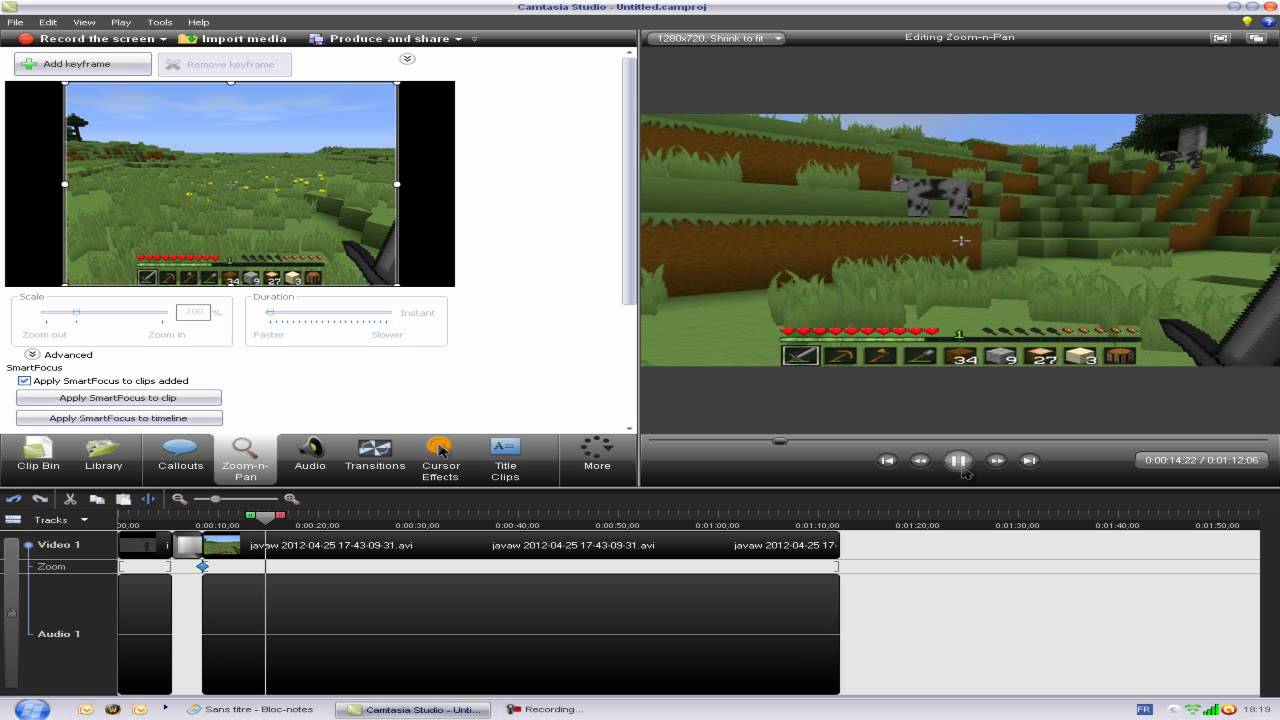The image size is (1280, 720).
Task: Step forward in preview
Action: 996,460
